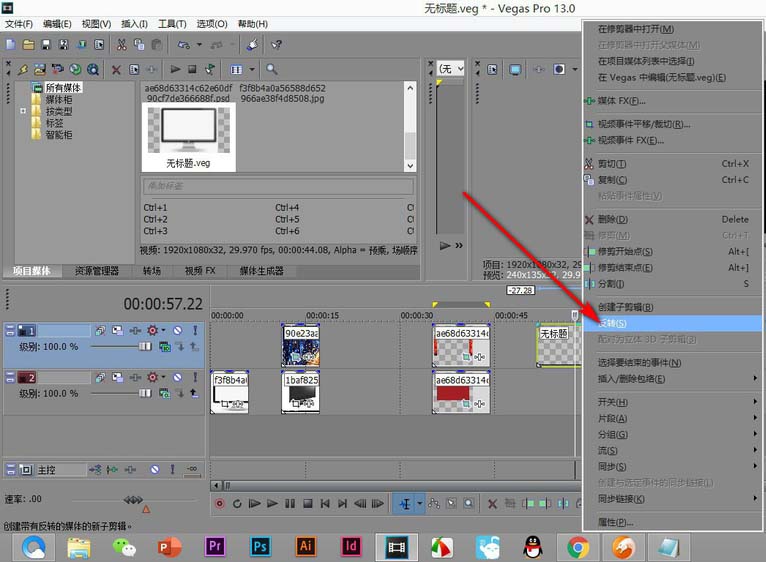Open track 1 automation settings dropdown

coord(163,330)
